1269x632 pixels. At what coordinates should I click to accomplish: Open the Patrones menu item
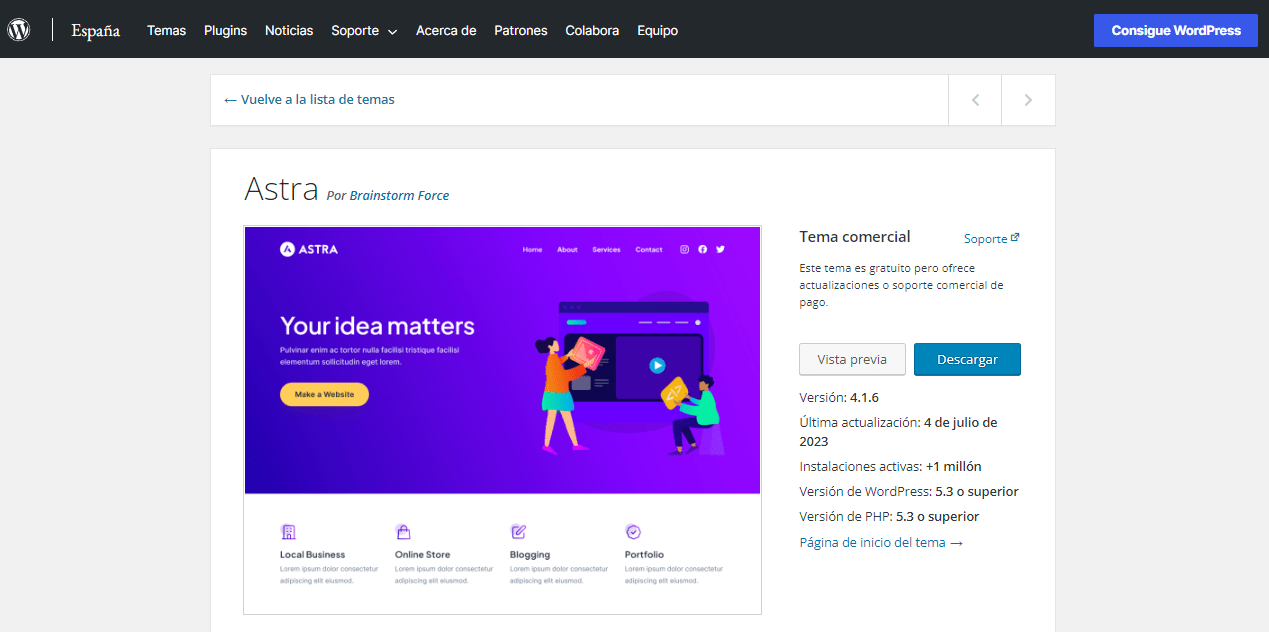coord(521,30)
